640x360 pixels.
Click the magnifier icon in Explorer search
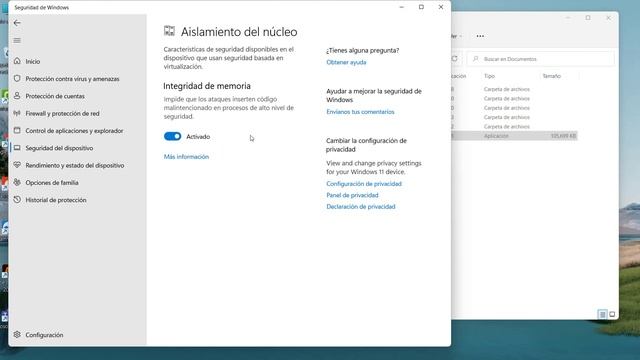coord(476,59)
